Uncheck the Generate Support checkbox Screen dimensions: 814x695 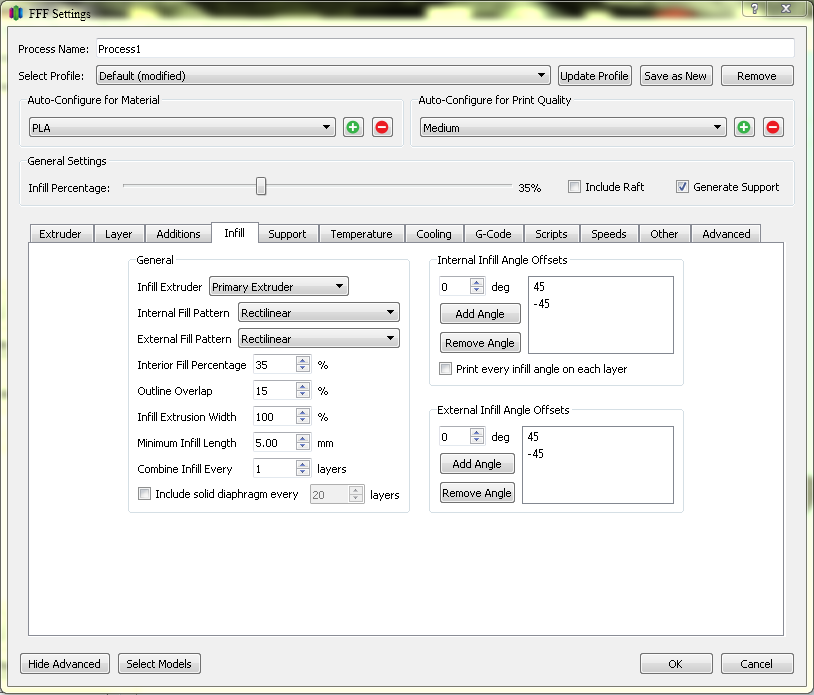683,187
